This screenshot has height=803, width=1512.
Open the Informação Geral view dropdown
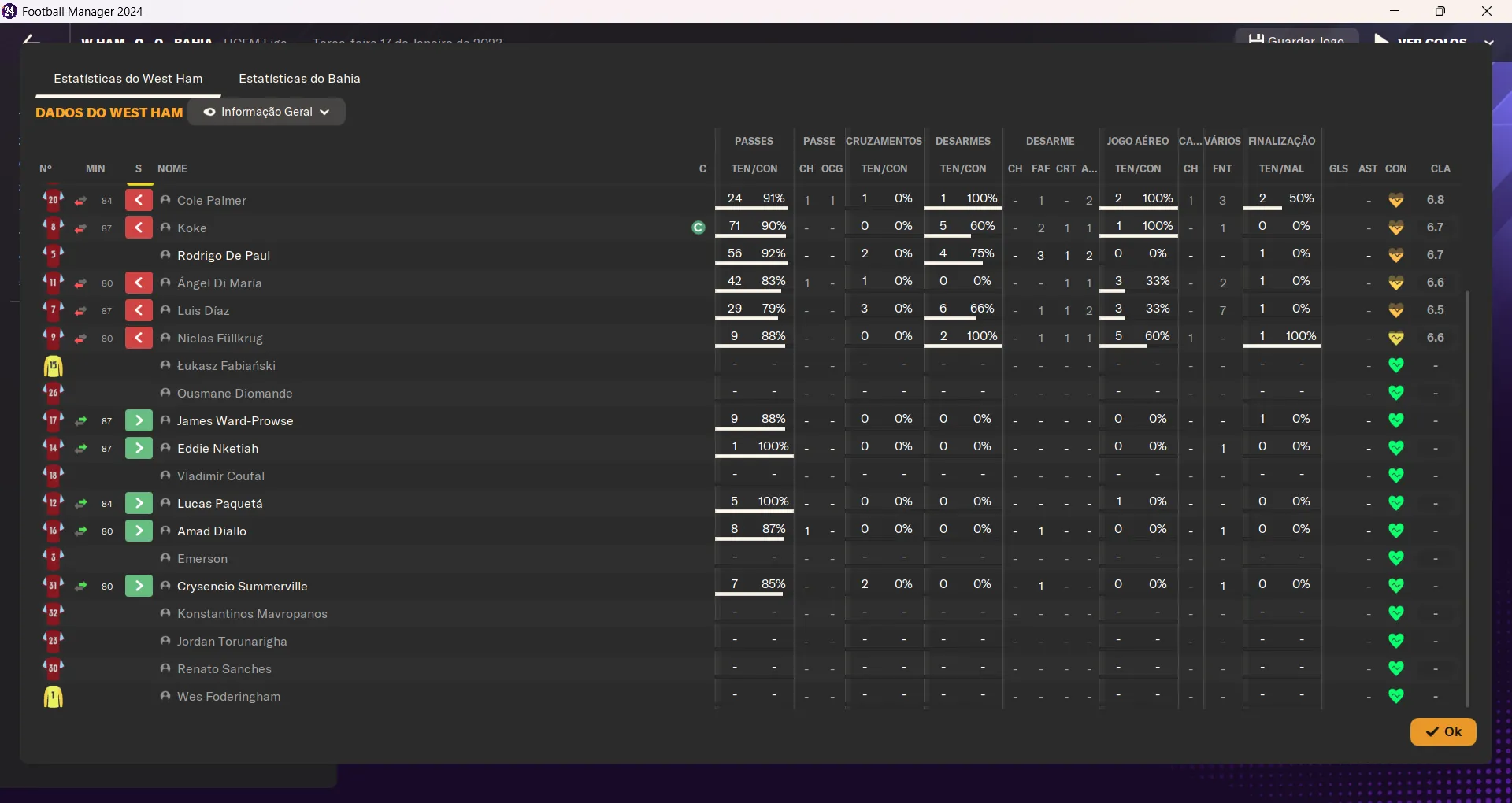[x=266, y=112]
